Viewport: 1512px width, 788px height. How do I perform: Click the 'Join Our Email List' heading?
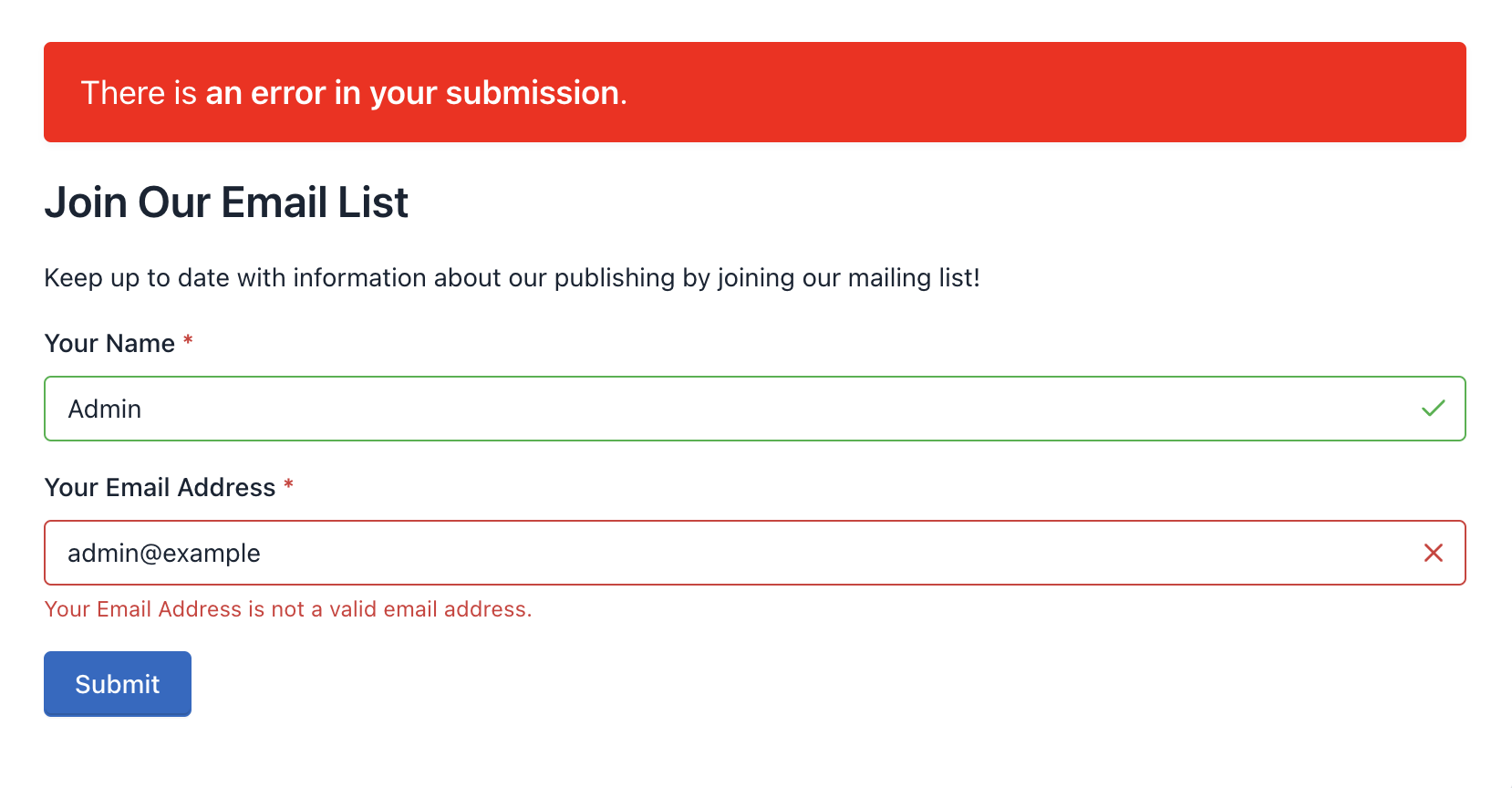(x=226, y=202)
